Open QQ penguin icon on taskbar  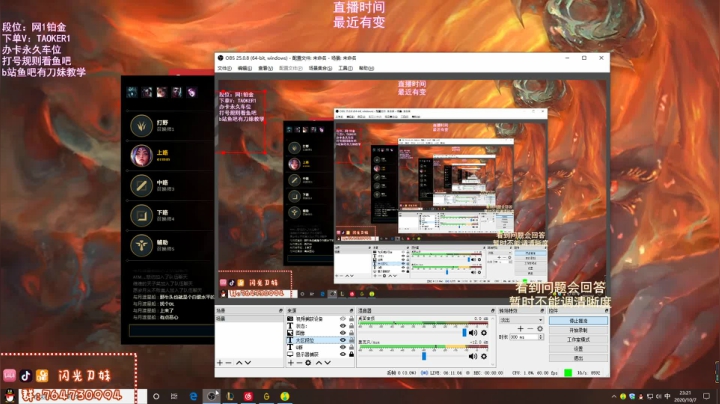click(10, 396)
